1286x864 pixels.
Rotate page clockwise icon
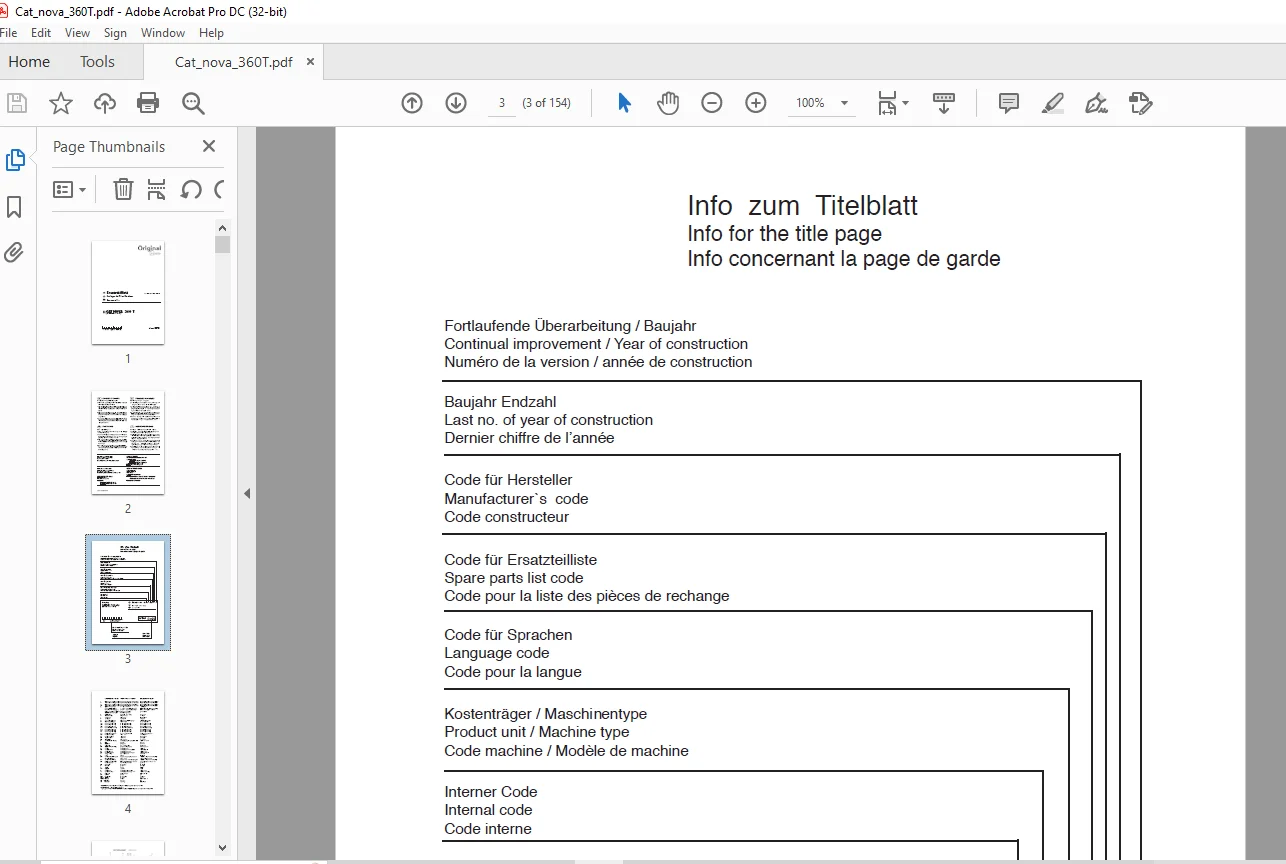[x=219, y=189]
